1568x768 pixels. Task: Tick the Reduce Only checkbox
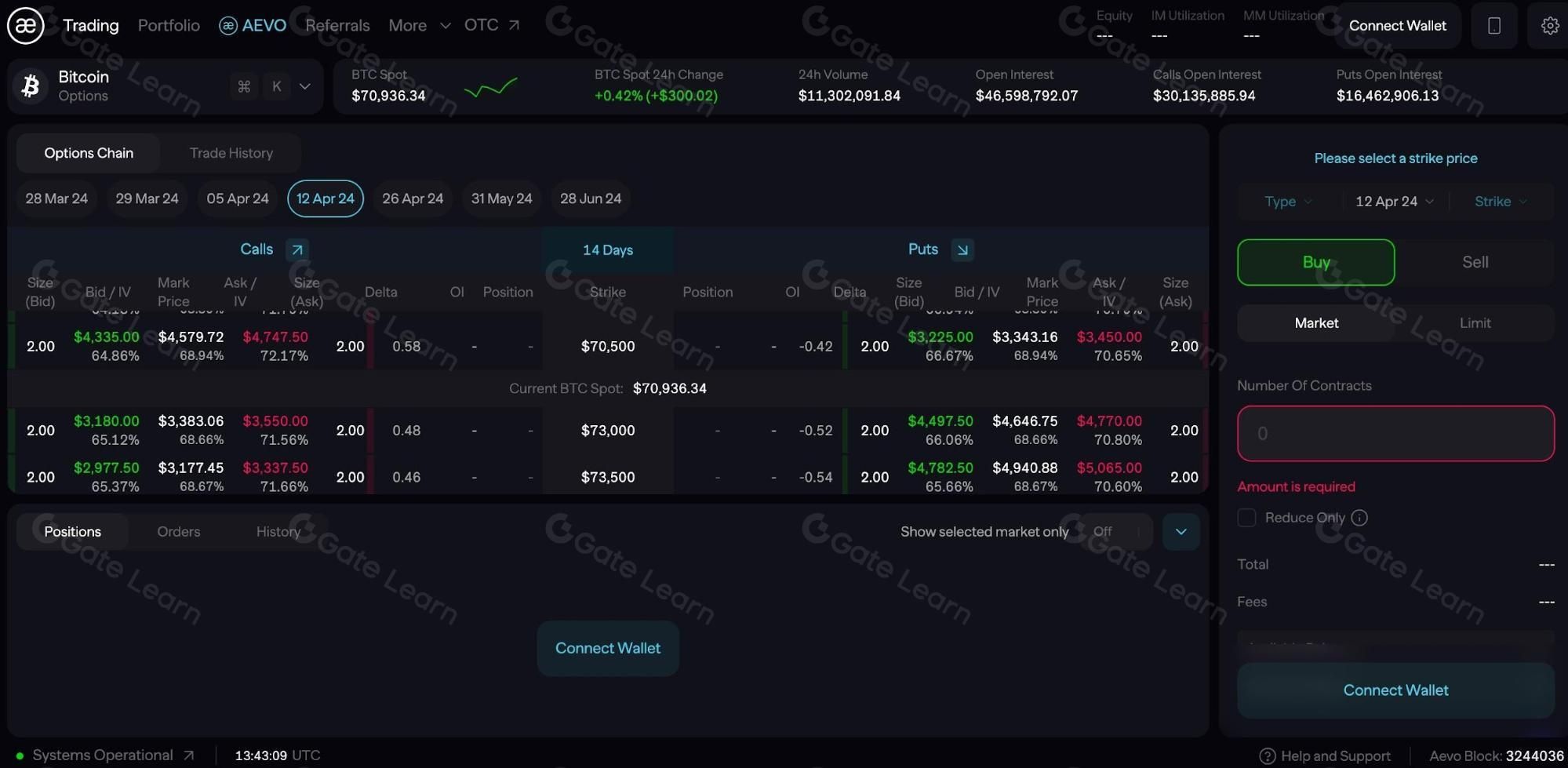pyautogui.click(x=1246, y=518)
